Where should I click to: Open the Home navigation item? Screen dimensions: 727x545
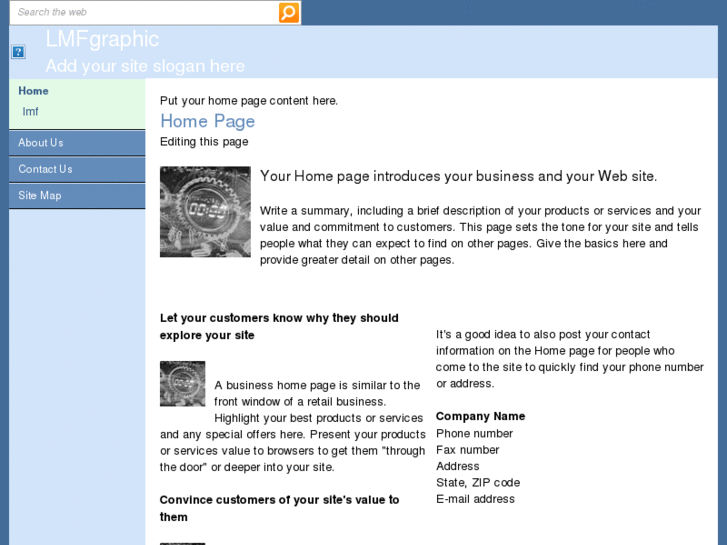coord(33,91)
